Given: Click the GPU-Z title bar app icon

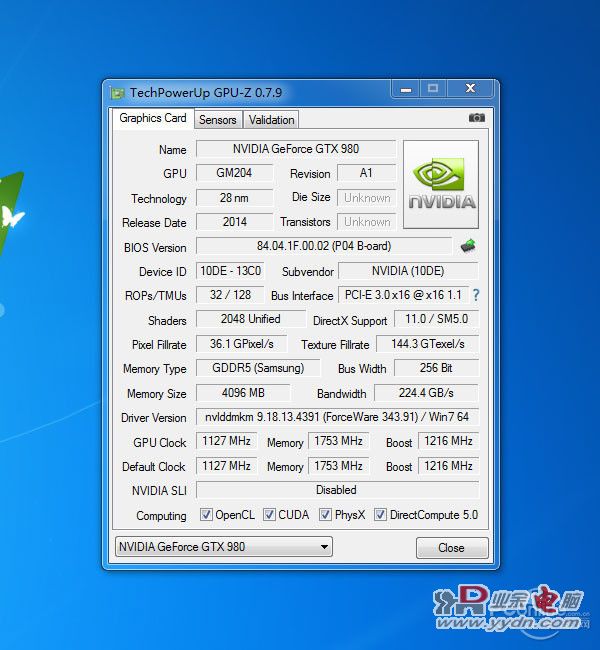Looking at the screenshot, I should point(117,93).
